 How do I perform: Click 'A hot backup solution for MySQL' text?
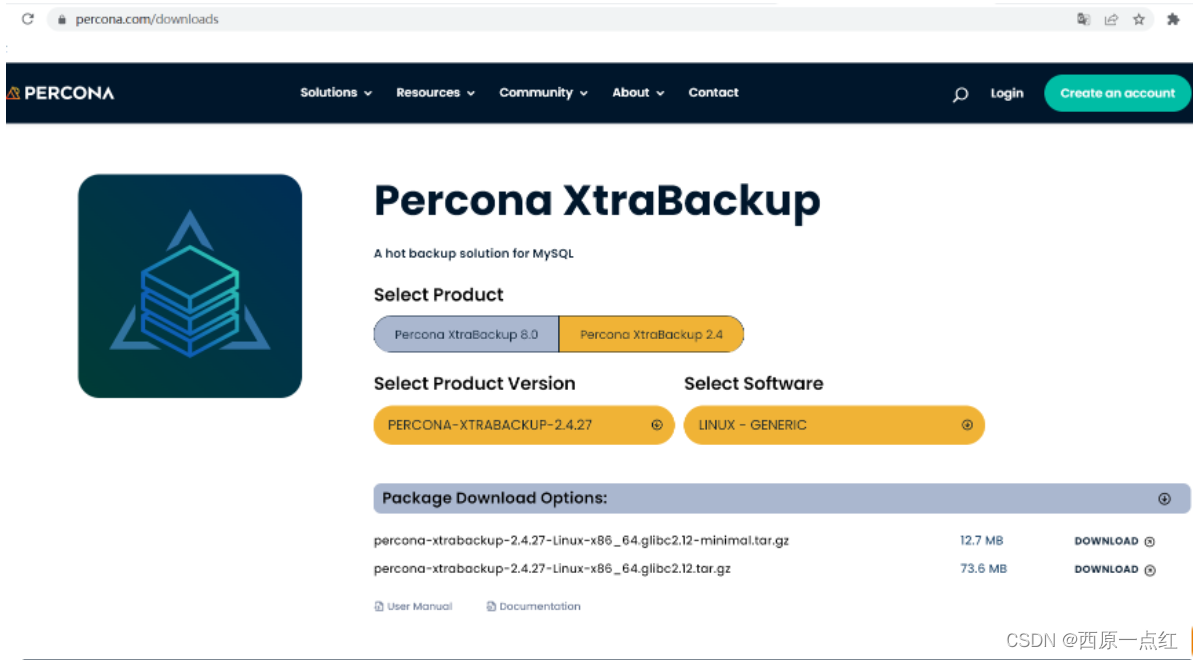[473, 253]
